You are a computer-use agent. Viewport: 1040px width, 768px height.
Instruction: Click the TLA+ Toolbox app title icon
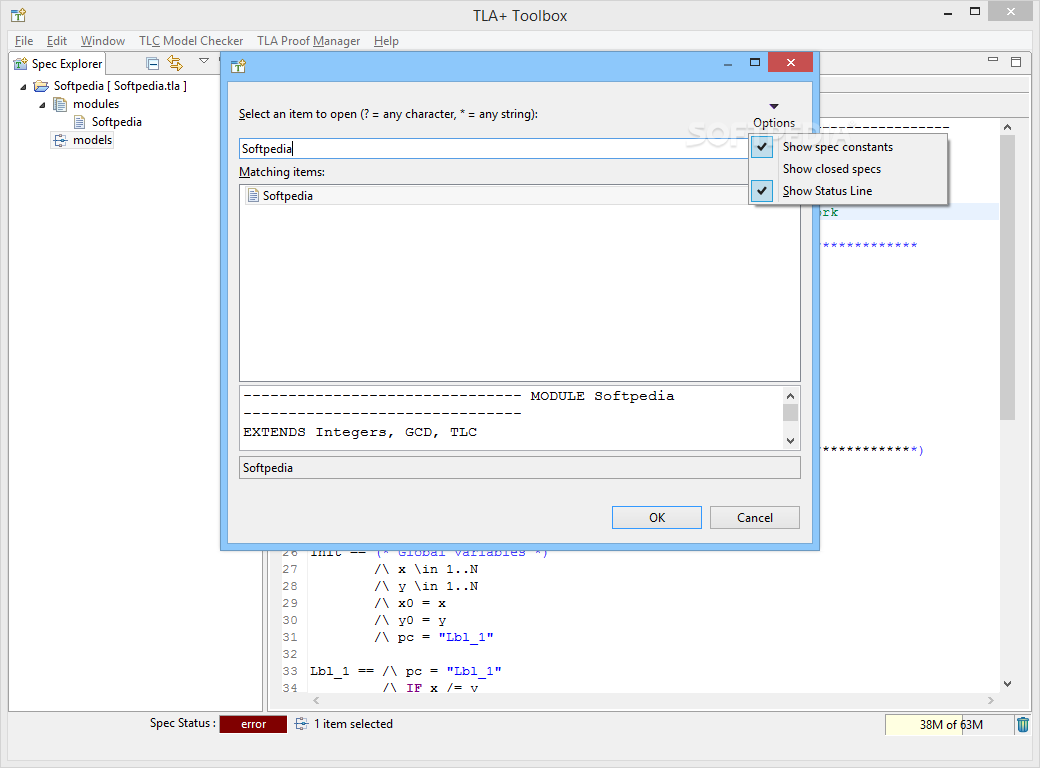(19, 15)
